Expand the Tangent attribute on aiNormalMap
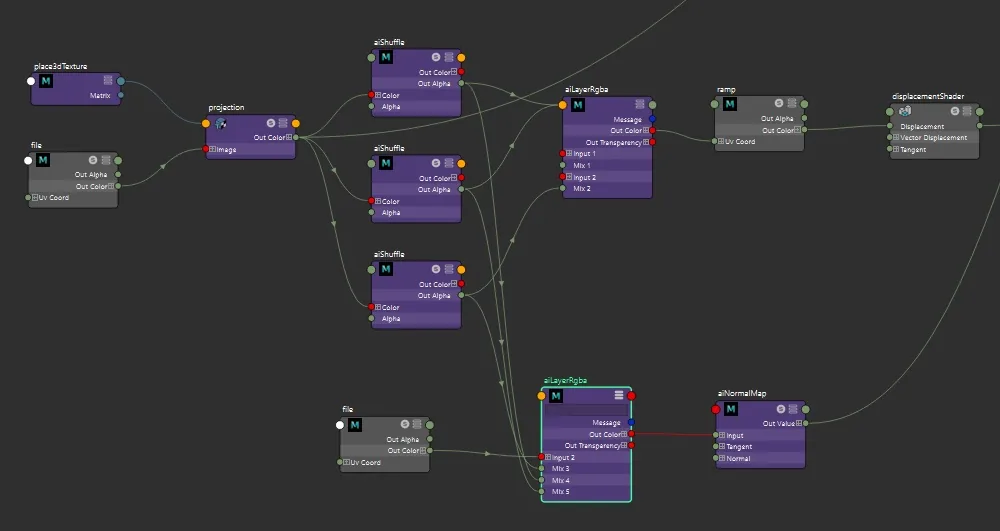1000x531 pixels. pyautogui.click(x=722, y=446)
